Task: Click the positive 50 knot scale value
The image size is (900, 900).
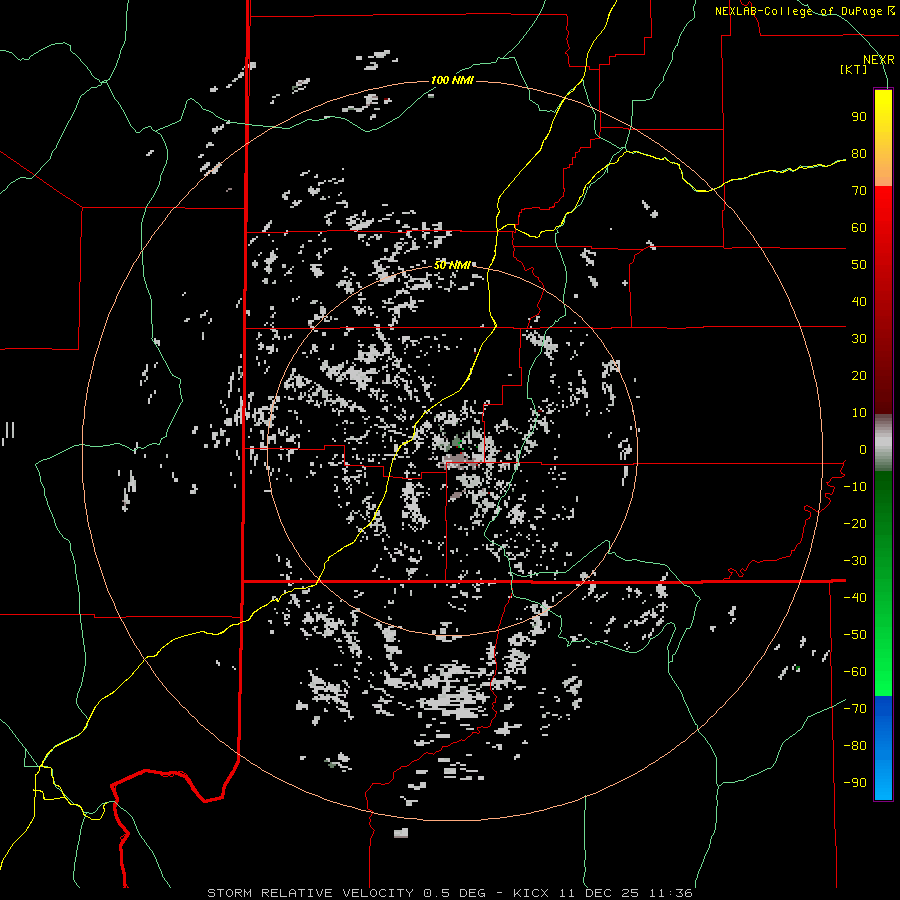Action: 859,265
